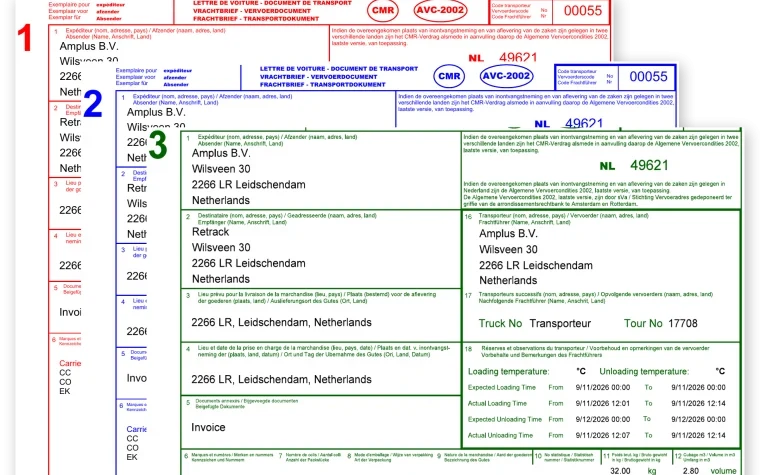This screenshot has height=475, width=760.
Task: Click consignee name 'Retrack' on green copy
Action: (210, 232)
